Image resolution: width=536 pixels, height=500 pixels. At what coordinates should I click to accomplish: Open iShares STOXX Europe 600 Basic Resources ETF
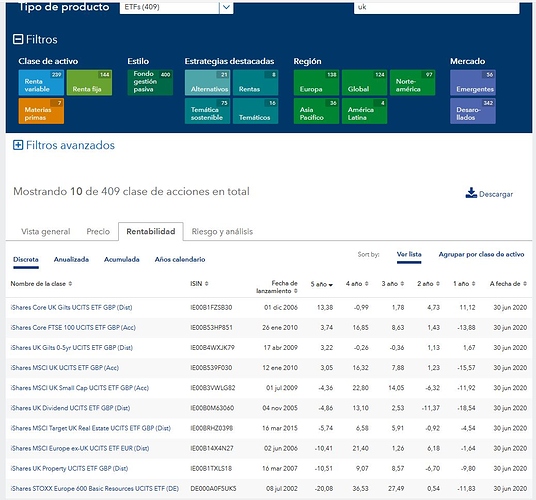(x=95, y=489)
